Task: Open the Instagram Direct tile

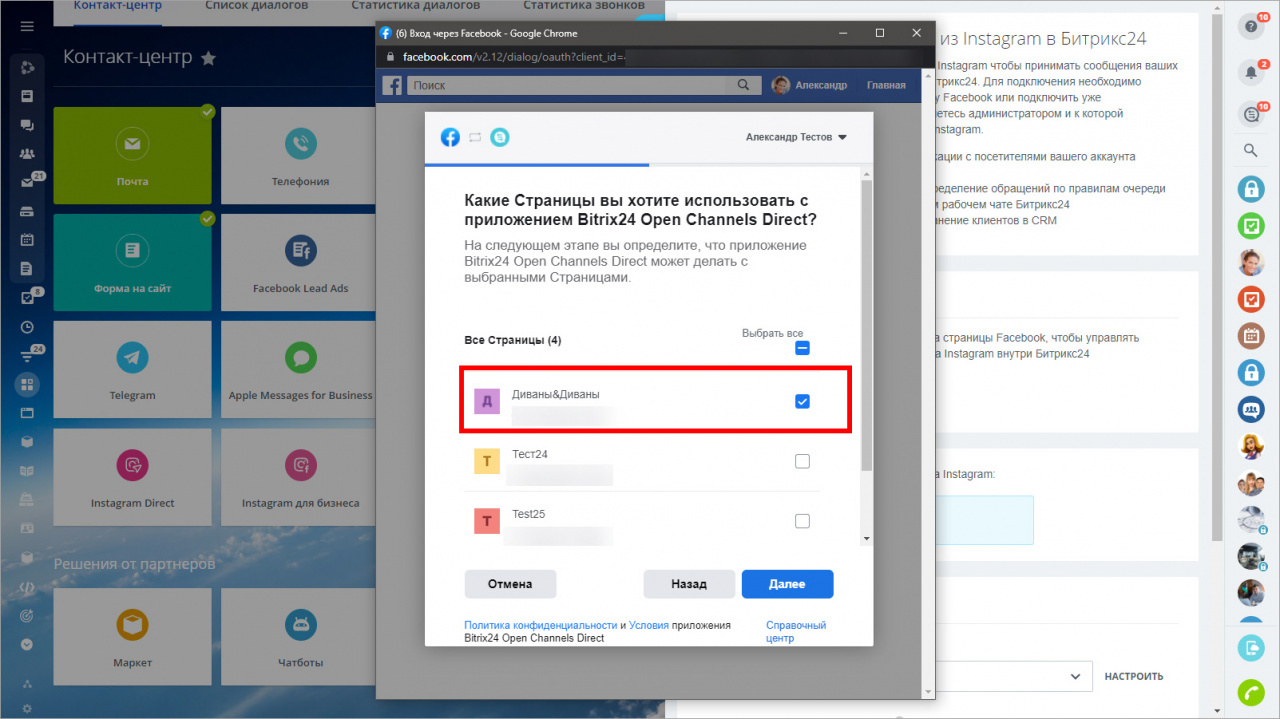Action: click(x=132, y=477)
